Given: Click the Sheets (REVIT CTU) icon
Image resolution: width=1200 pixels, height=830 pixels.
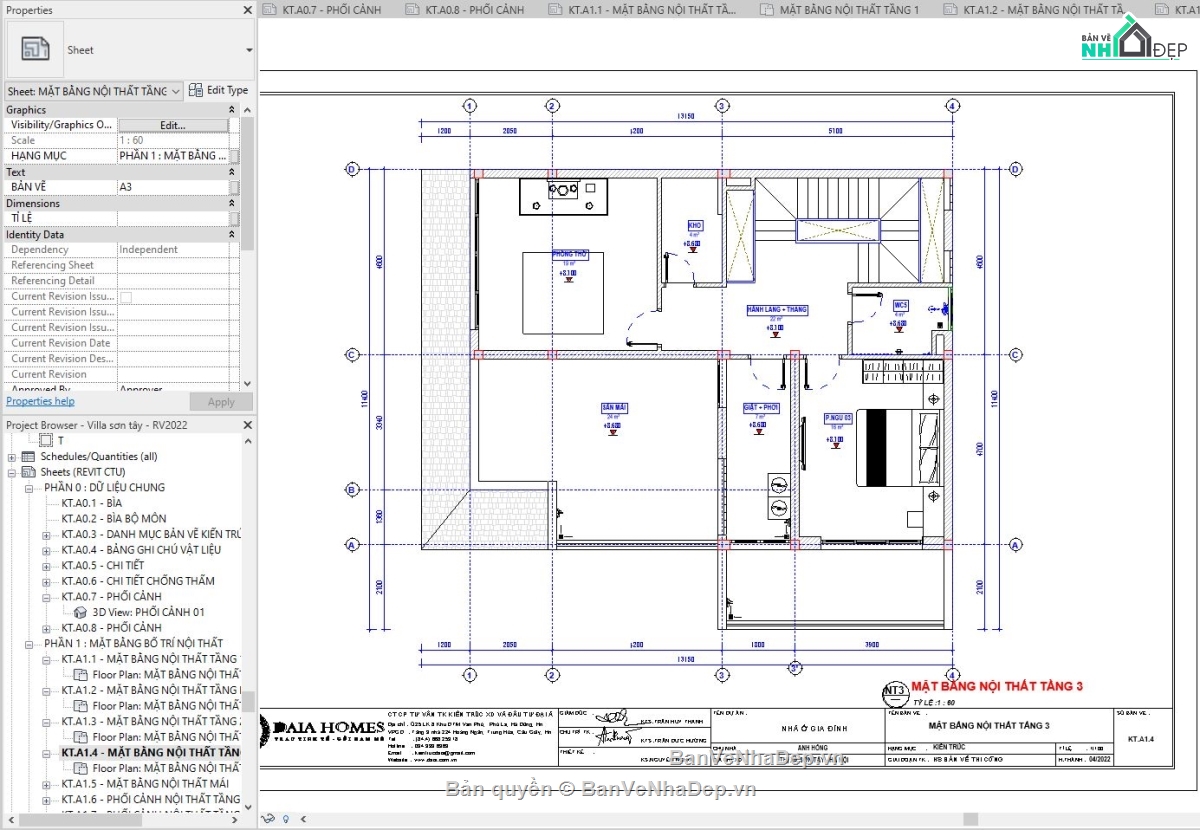Looking at the screenshot, I should (x=29, y=472).
